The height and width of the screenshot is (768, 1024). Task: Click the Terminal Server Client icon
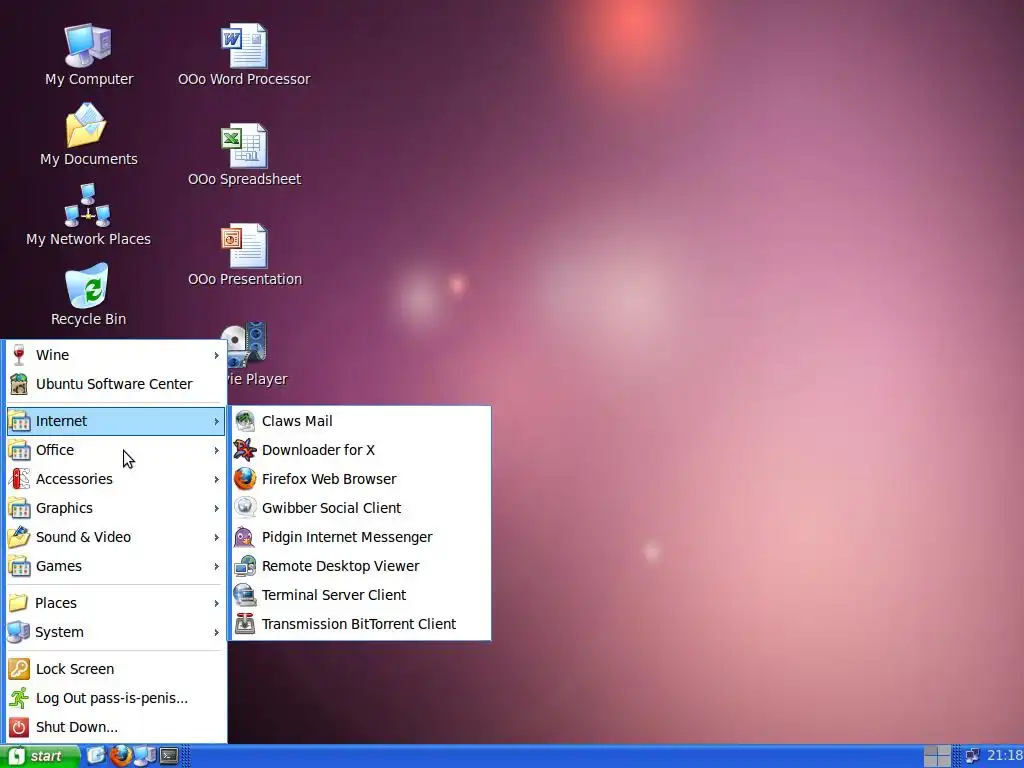tap(245, 595)
